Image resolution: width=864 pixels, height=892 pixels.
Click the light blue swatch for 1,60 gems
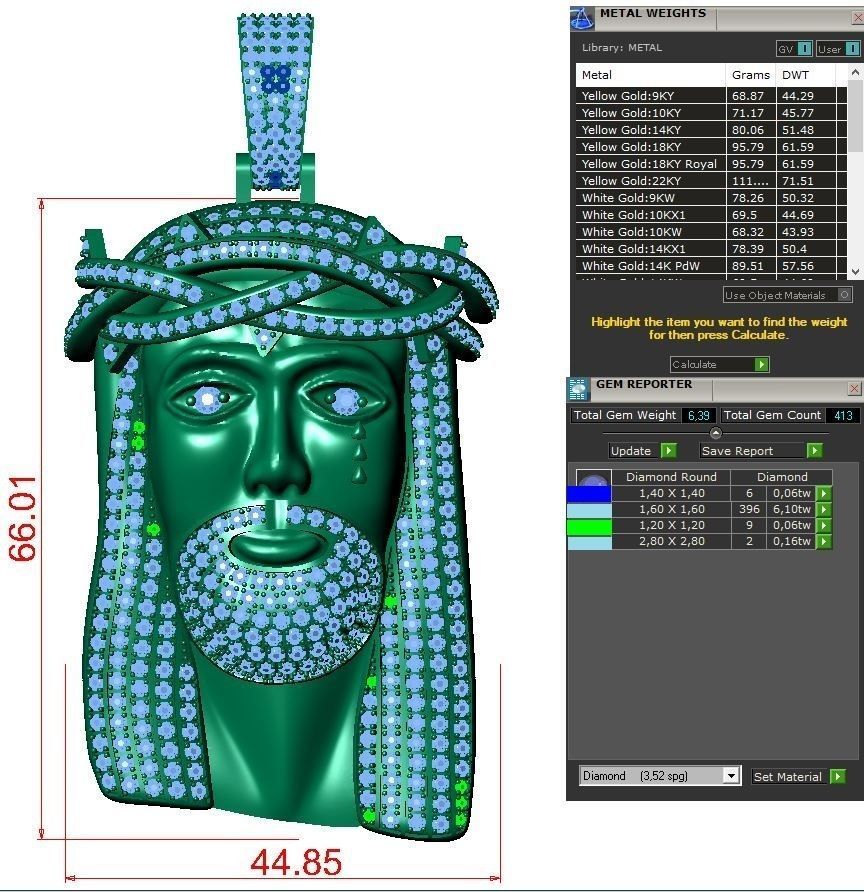tap(589, 509)
